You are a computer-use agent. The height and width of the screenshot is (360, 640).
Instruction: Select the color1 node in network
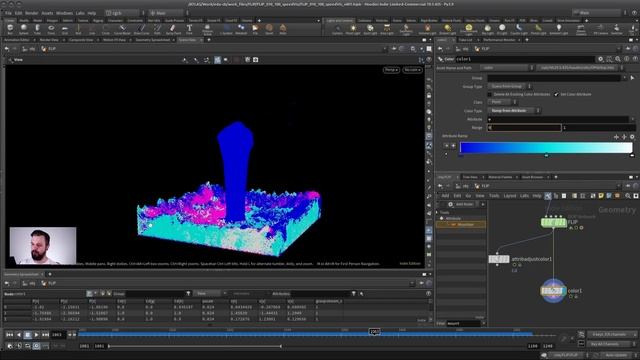click(553, 291)
